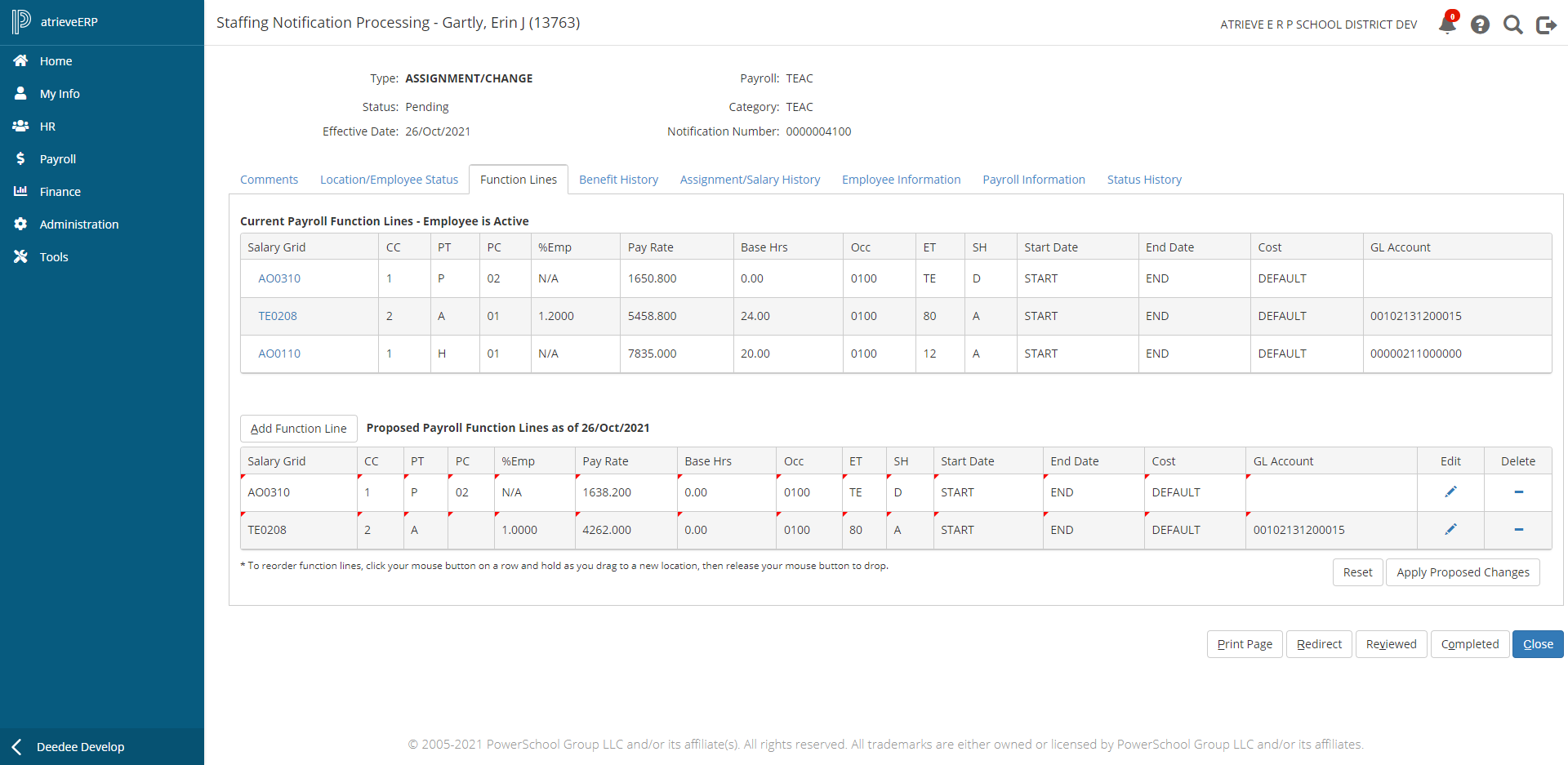
Task: Click the sign out icon
Action: (1546, 24)
